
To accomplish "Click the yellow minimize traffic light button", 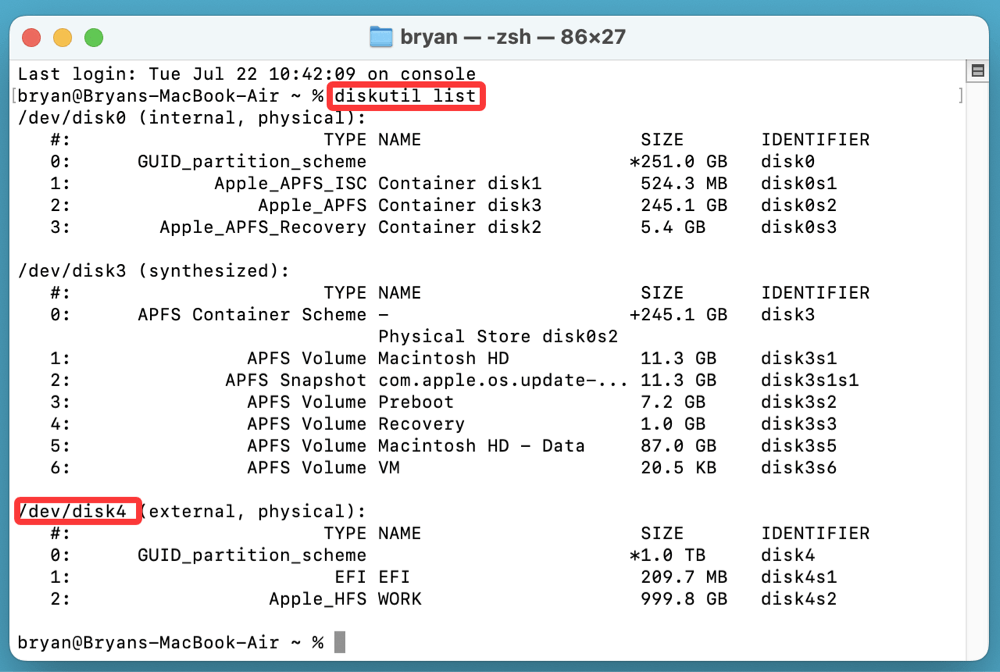I will pos(63,37).
